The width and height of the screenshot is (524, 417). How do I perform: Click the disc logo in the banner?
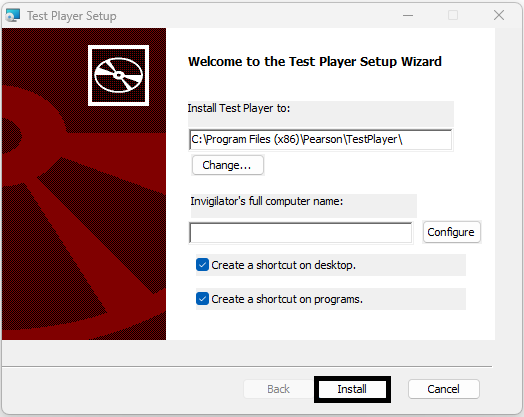(x=118, y=76)
